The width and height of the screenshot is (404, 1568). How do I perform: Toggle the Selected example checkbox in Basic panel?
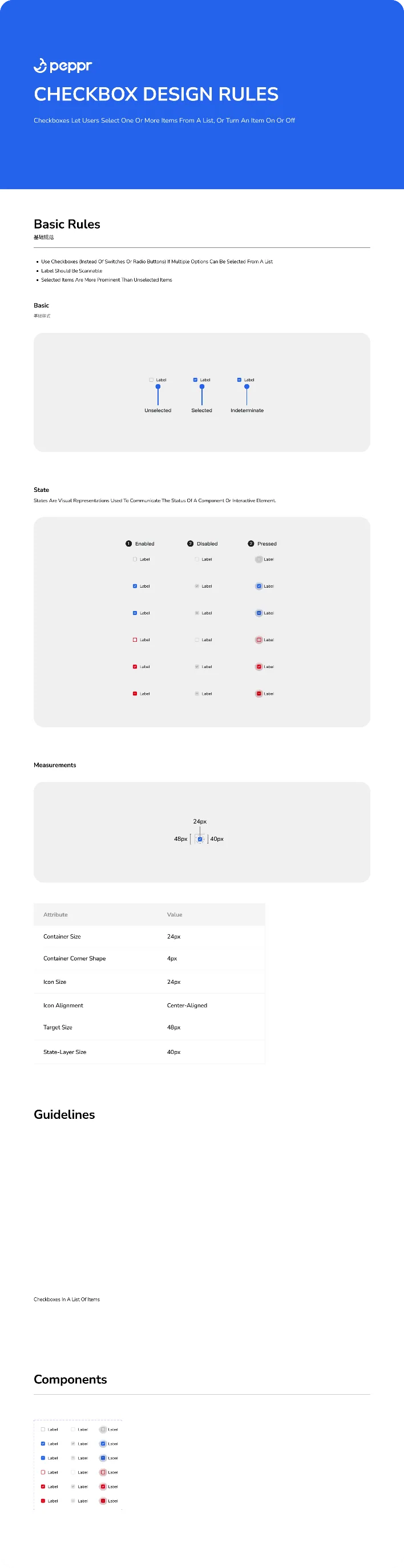point(195,380)
